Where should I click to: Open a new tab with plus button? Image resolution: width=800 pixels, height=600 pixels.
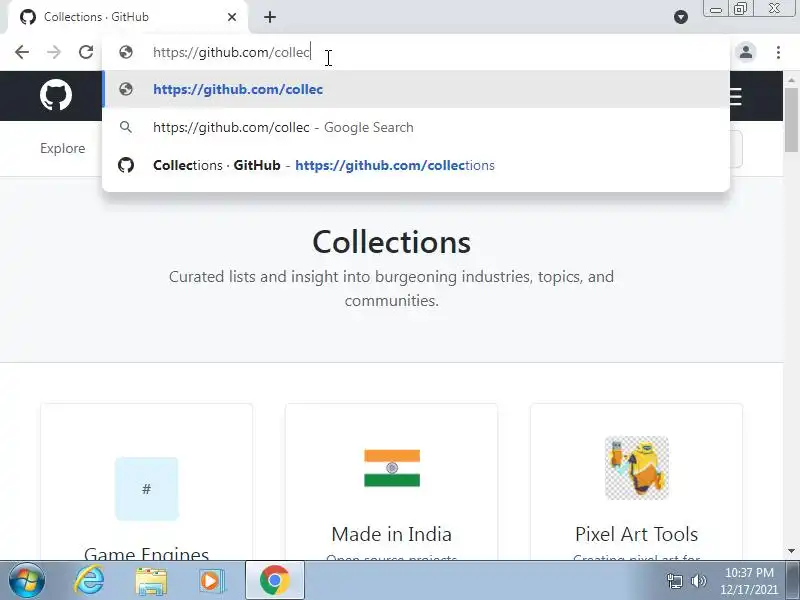[x=270, y=17]
